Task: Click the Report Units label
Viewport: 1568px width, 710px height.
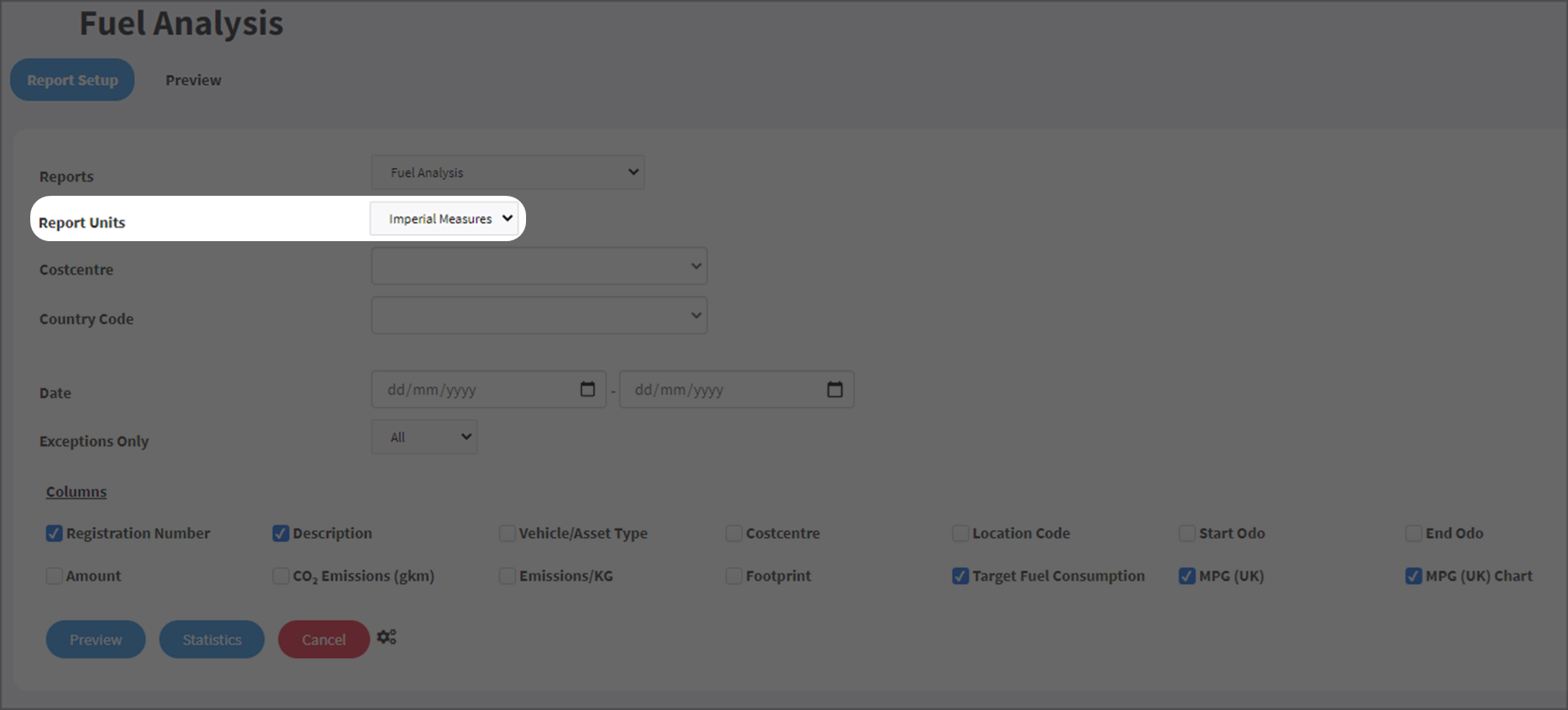Action: 82,223
